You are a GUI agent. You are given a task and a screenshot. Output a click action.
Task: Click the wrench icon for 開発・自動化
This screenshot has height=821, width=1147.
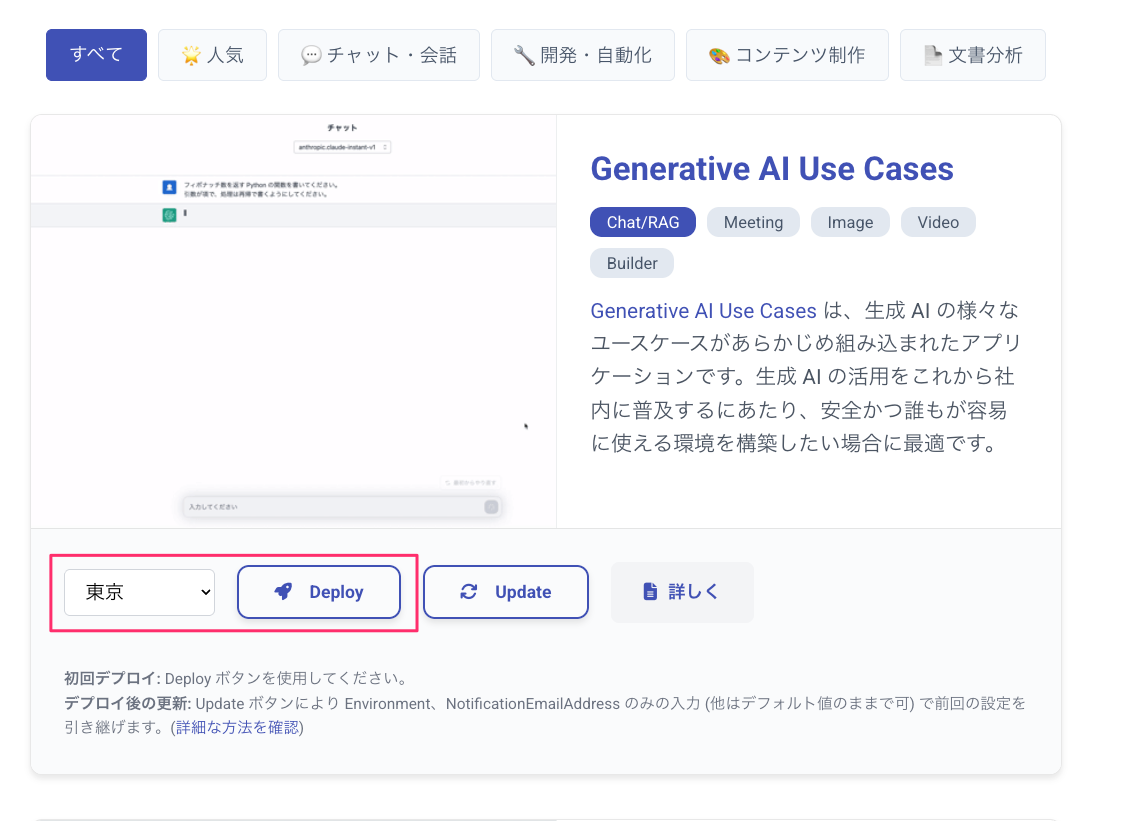coord(523,56)
